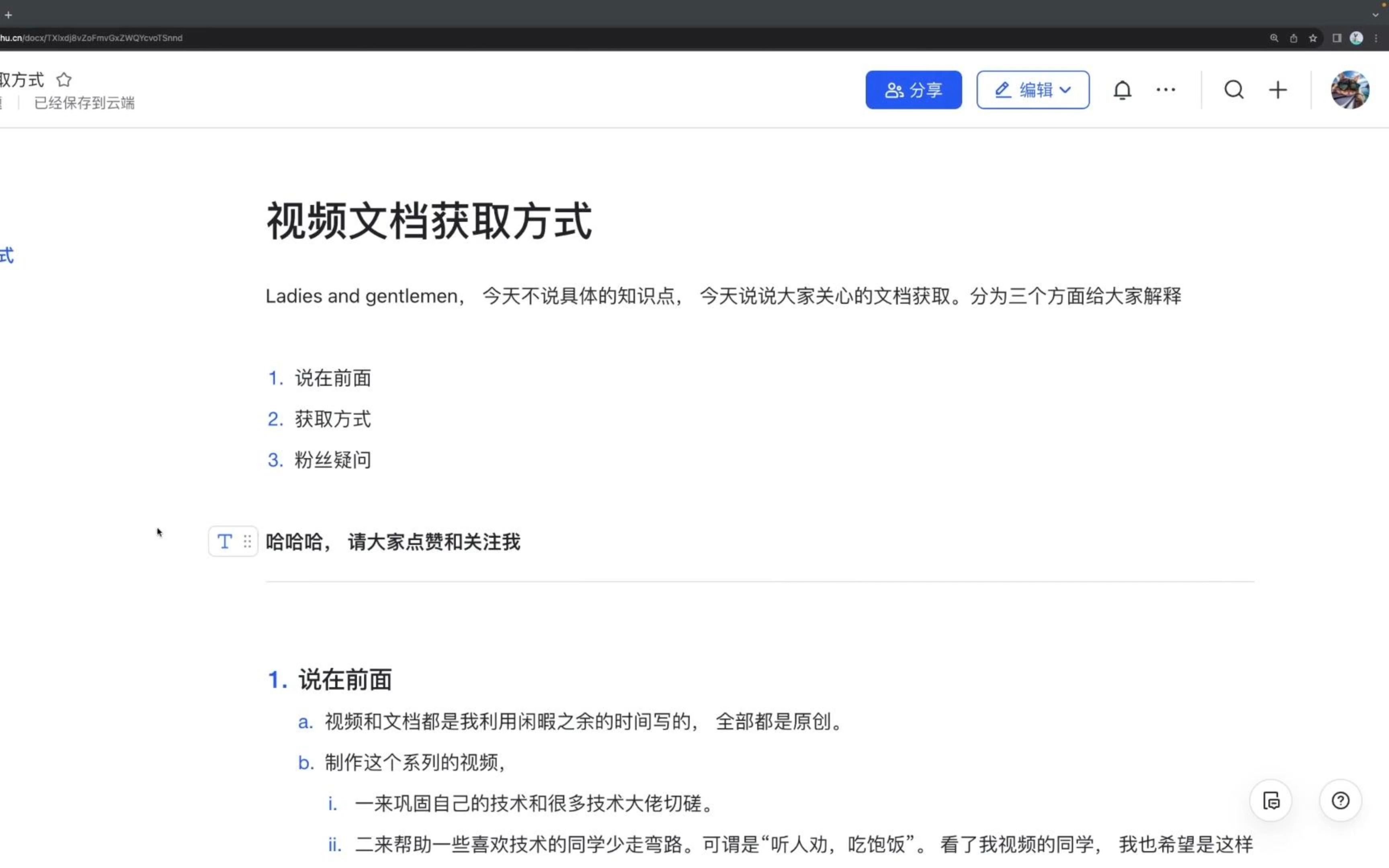
Task: Click the 分享 share button
Action: click(x=913, y=90)
